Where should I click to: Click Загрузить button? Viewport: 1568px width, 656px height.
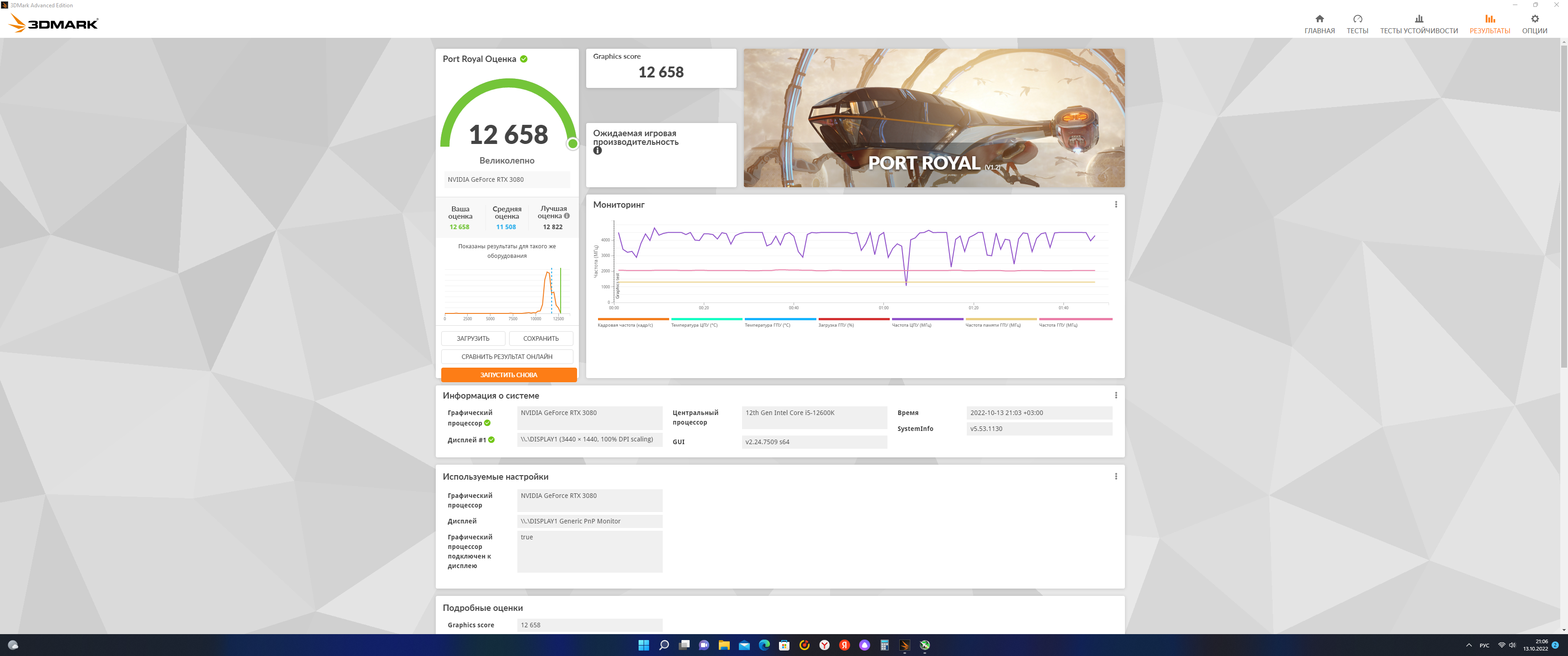(473, 338)
